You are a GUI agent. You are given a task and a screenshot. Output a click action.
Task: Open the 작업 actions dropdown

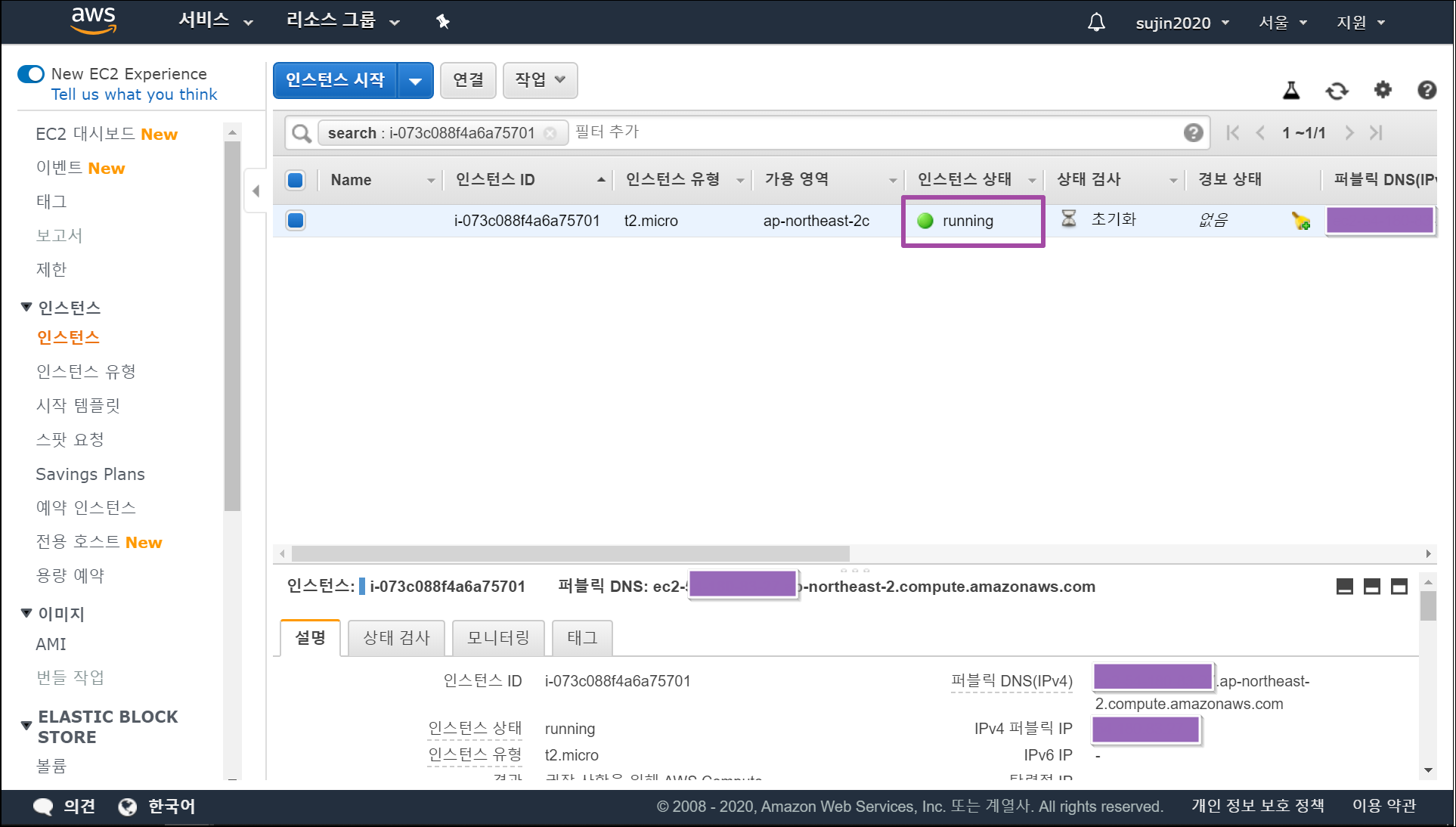(x=540, y=80)
